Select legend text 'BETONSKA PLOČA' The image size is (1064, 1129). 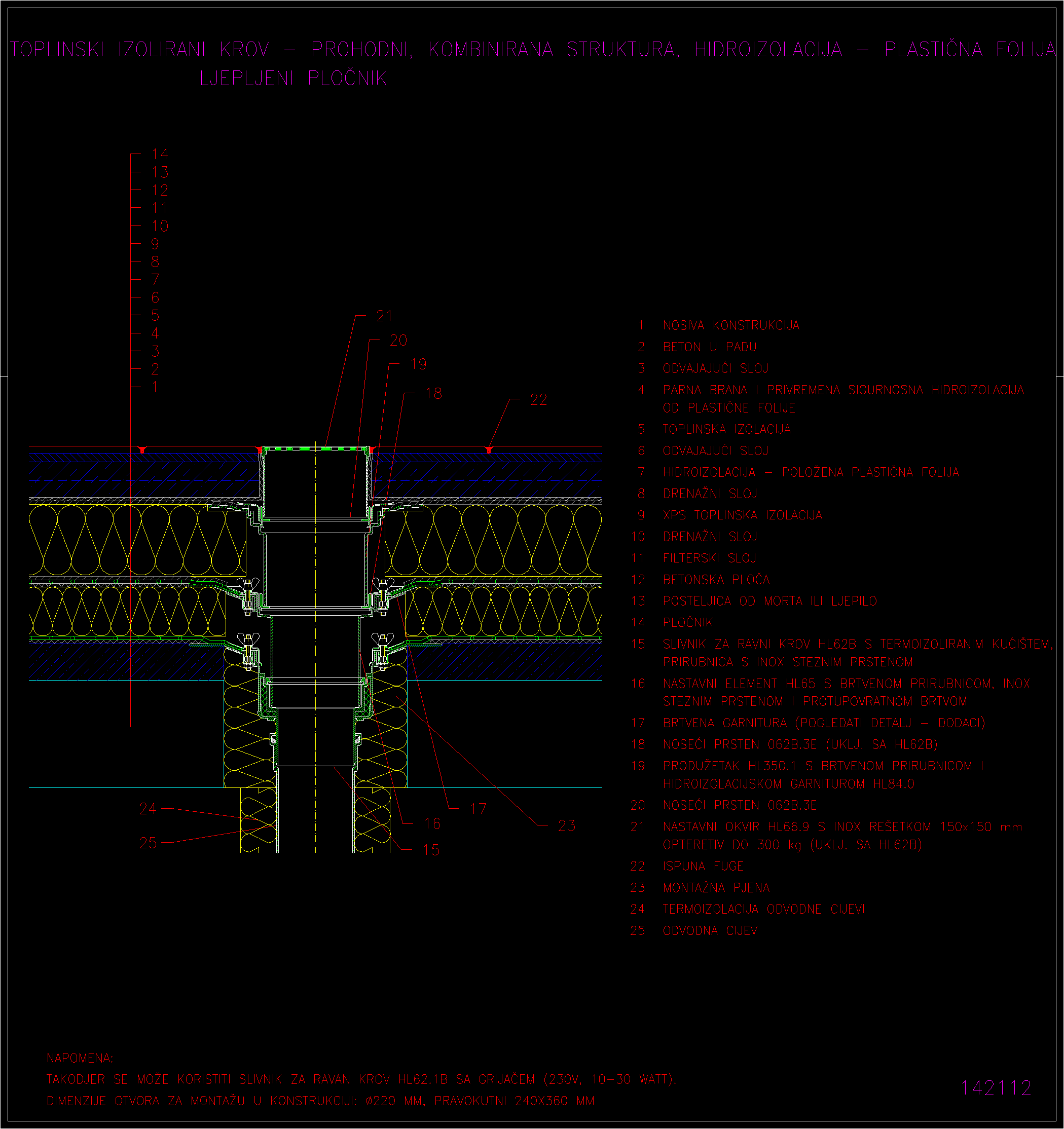pos(716,579)
